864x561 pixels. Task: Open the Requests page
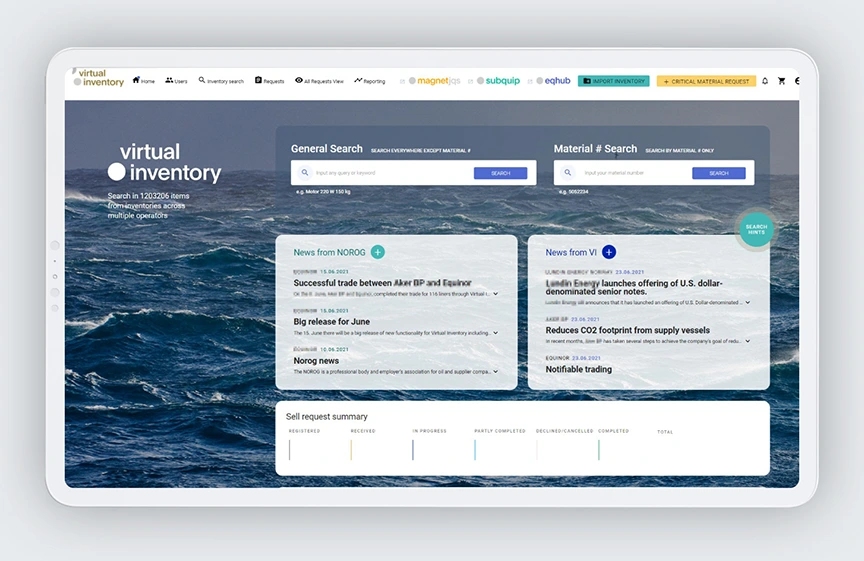pyautogui.click(x=269, y=80)
